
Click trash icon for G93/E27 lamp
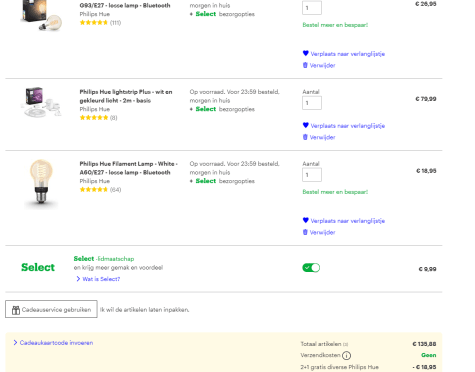coord(305,65)
